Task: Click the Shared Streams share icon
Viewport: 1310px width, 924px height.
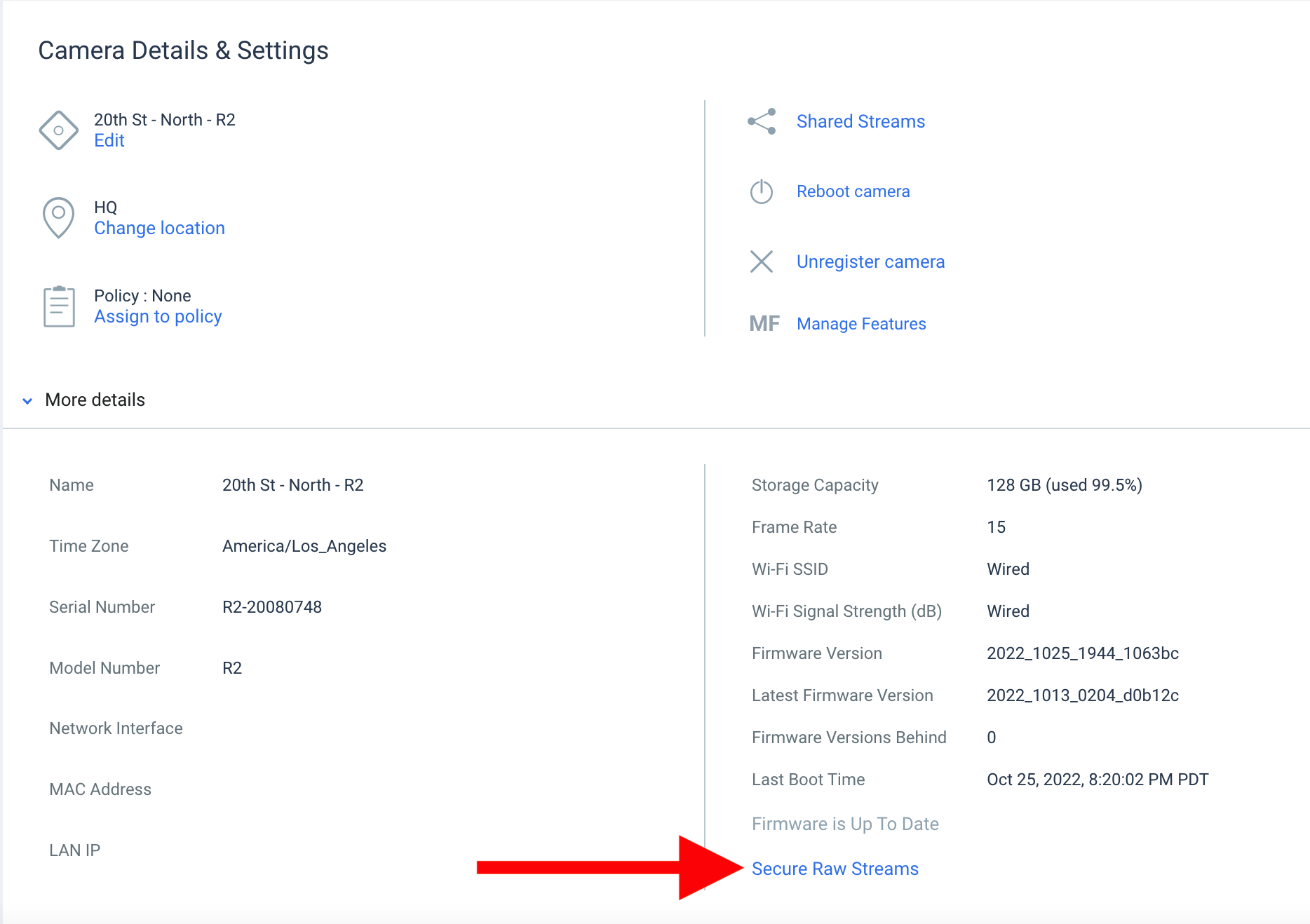Action: coord(762,121)
